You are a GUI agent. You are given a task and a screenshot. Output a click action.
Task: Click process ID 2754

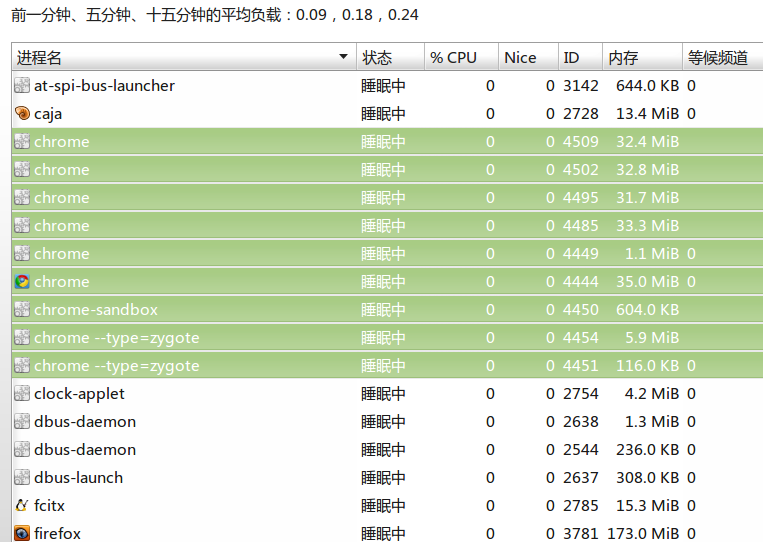tap(581, 393)
